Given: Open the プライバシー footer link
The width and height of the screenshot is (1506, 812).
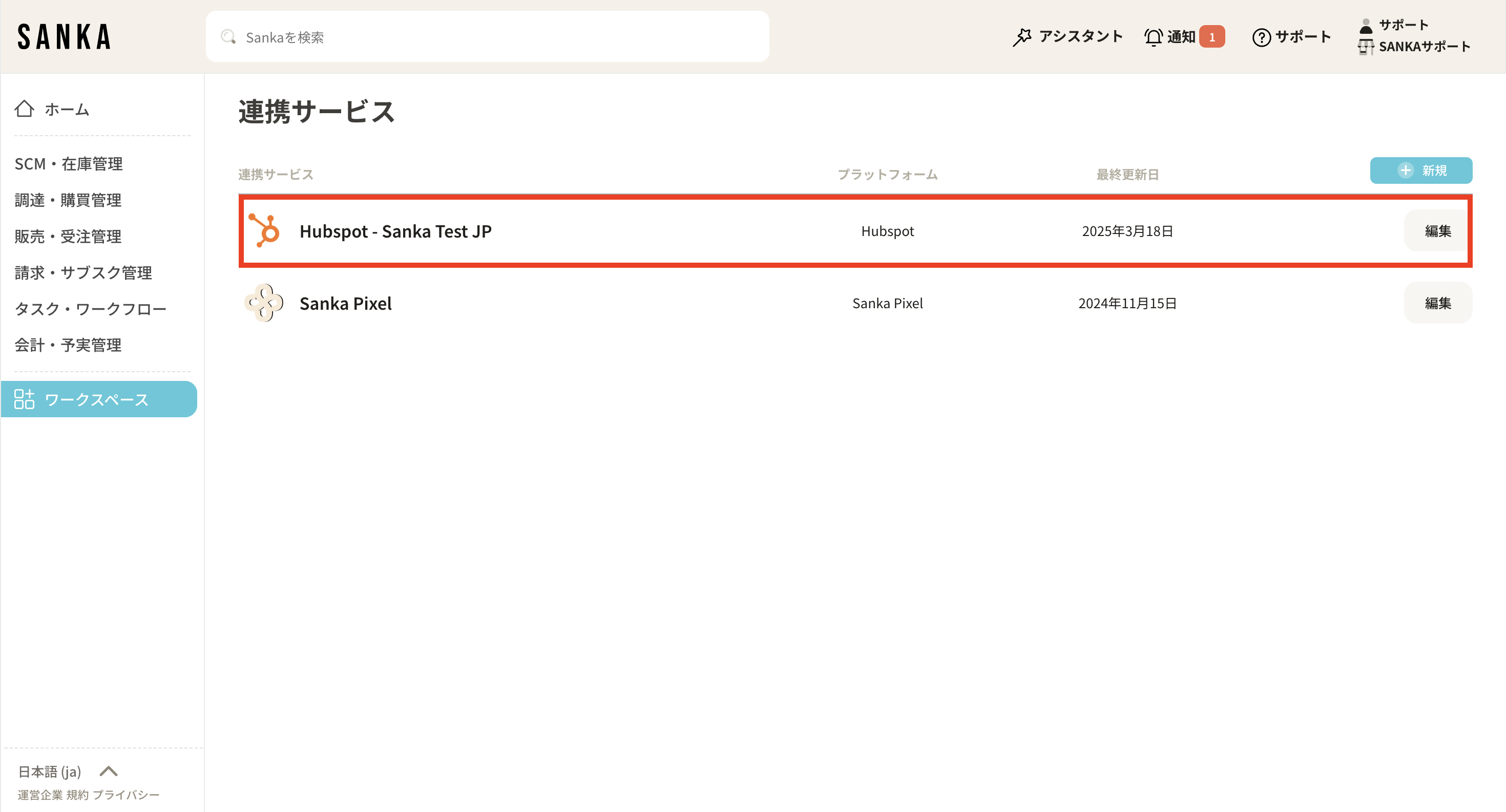Looking at the screenshot, I should [x=126, y=795].
